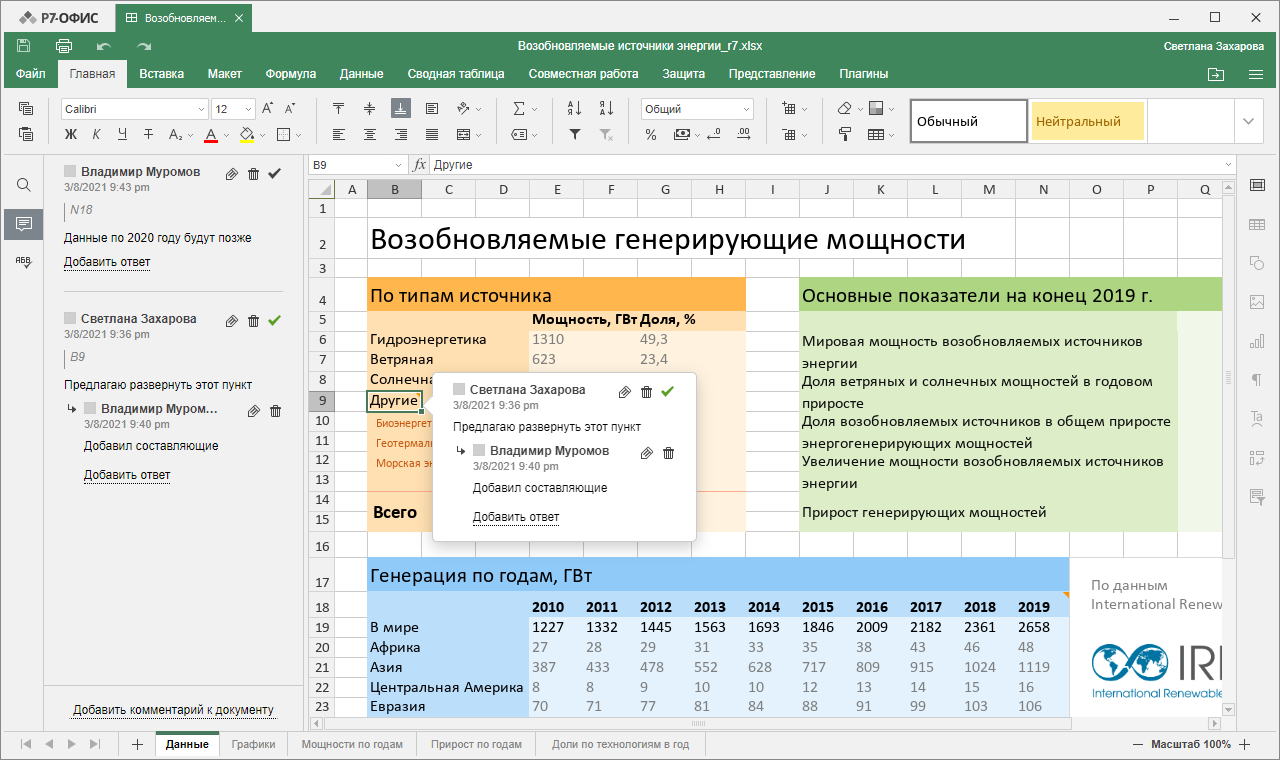Sort ascending with the A-Я sort icon

[574, 109]
